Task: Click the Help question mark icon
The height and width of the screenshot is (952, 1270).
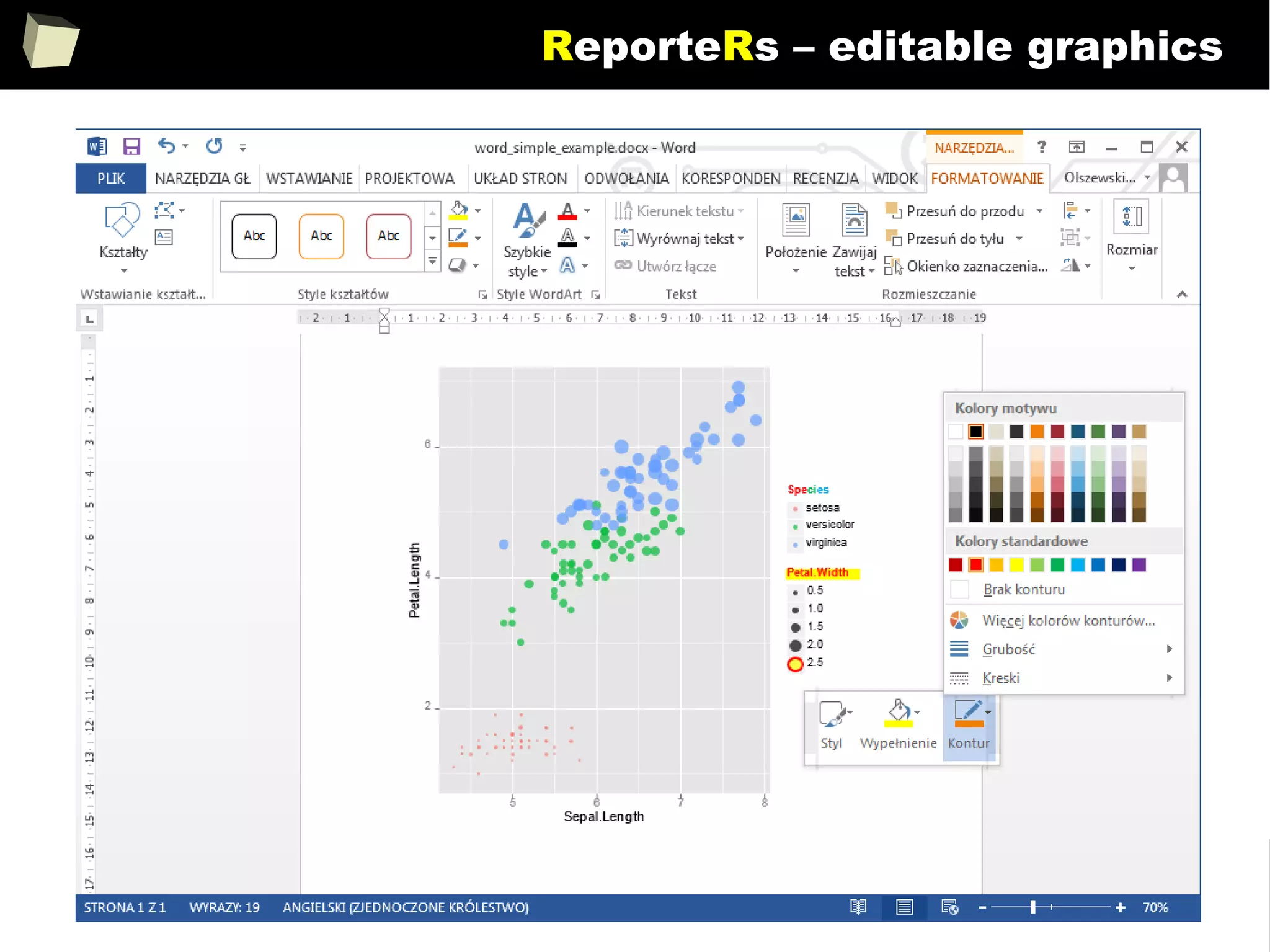Action: (1042, 147)
